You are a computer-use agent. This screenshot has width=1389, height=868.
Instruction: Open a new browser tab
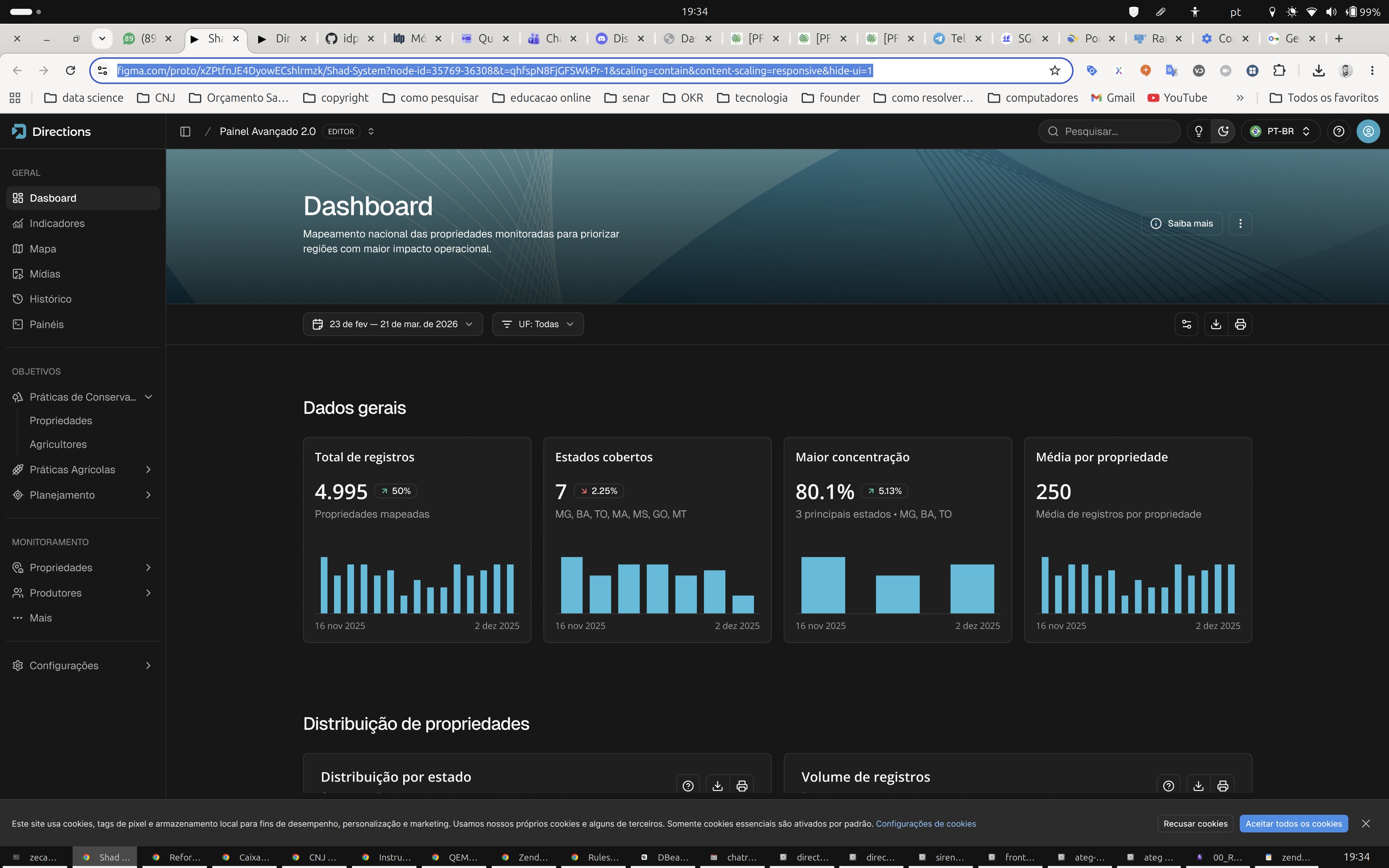(x=1339, y=38)
